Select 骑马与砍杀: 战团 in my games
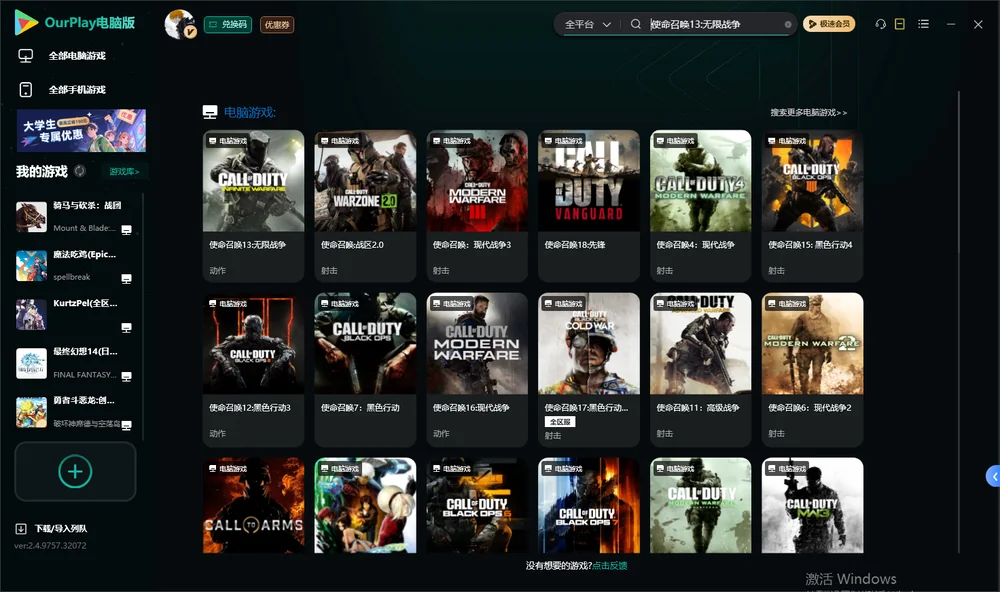1000x592 pixels. [75, 216]
